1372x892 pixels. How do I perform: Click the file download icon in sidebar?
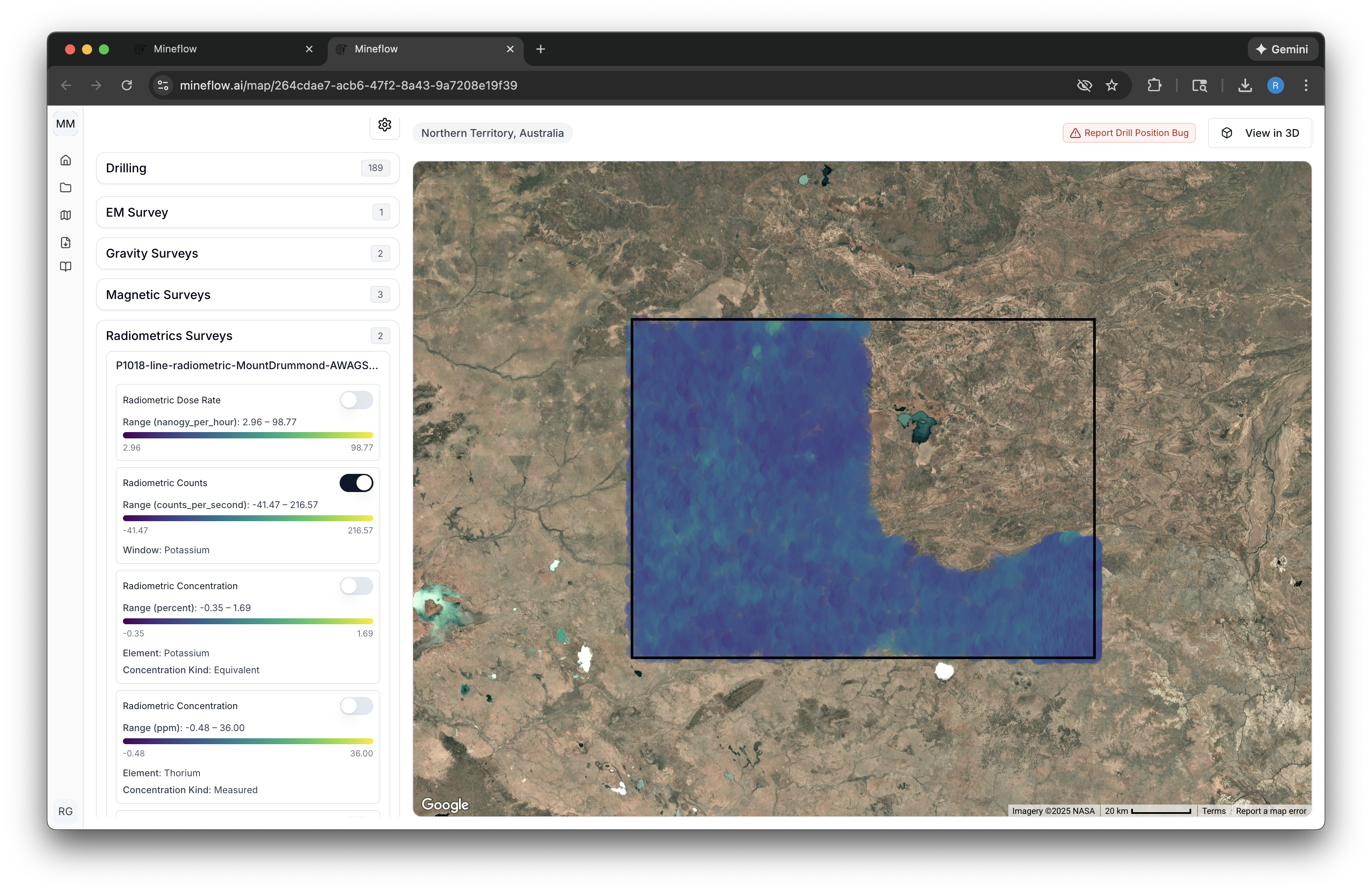[x=66, y=242]
